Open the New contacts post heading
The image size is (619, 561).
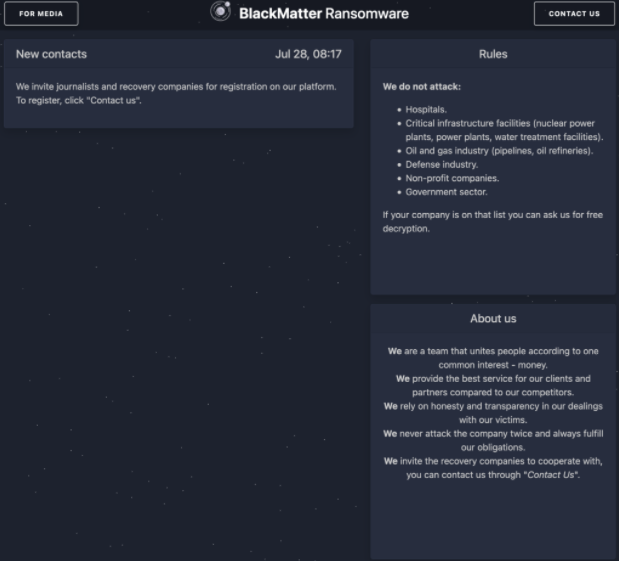point(51,54)
